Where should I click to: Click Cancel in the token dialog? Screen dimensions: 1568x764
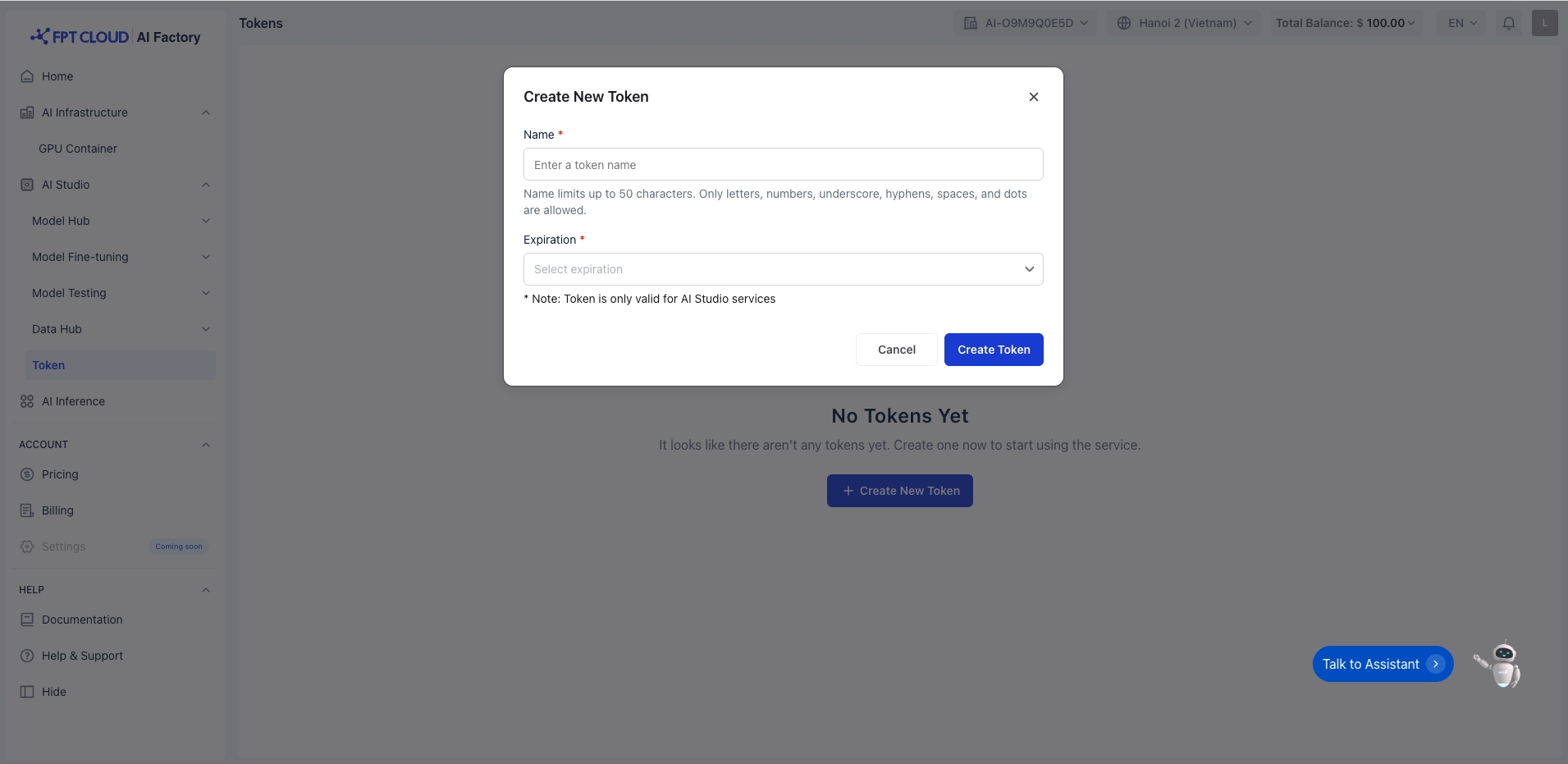pos(896,350)
